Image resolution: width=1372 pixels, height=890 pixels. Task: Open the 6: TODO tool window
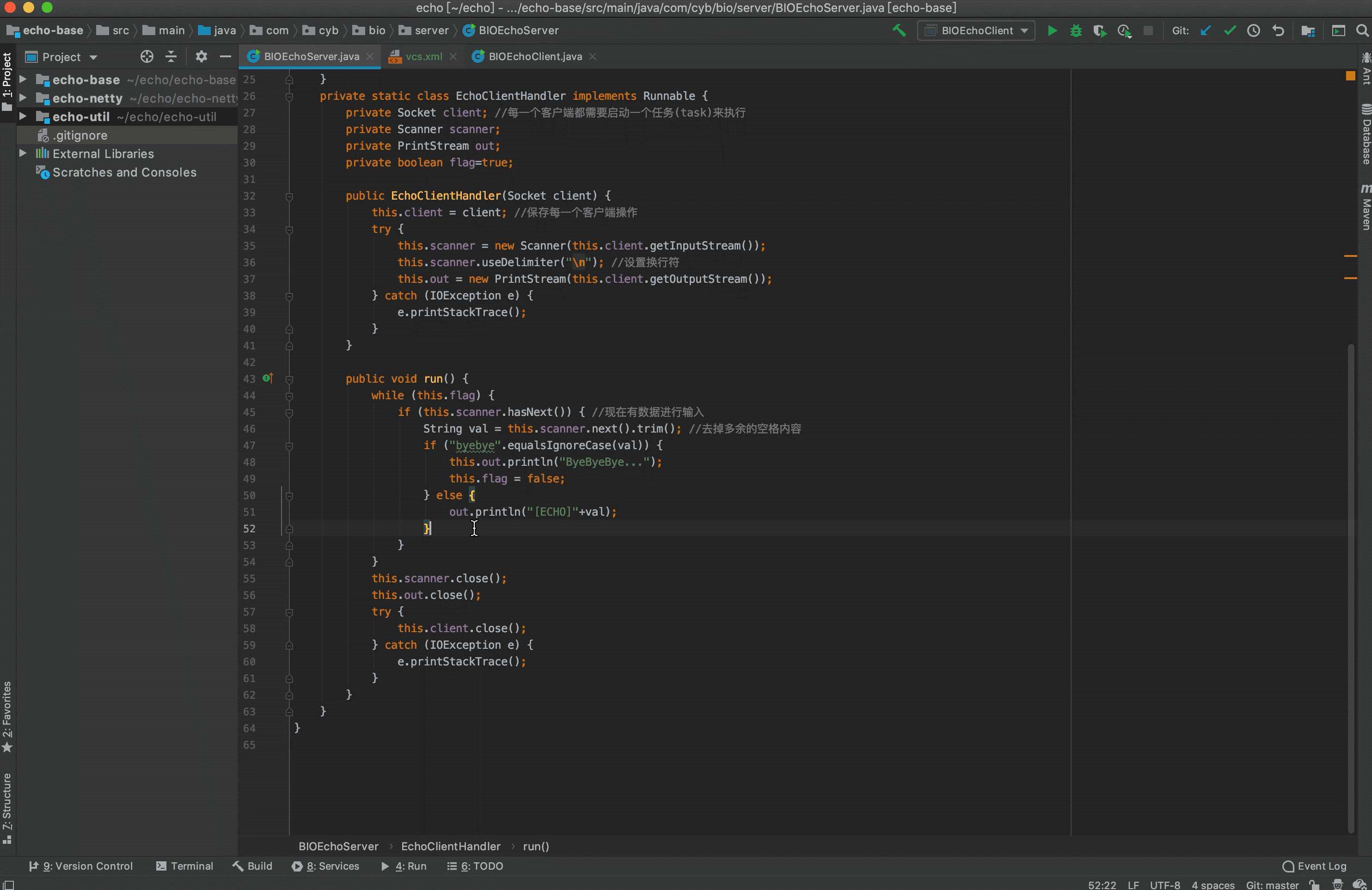(475, 866)
